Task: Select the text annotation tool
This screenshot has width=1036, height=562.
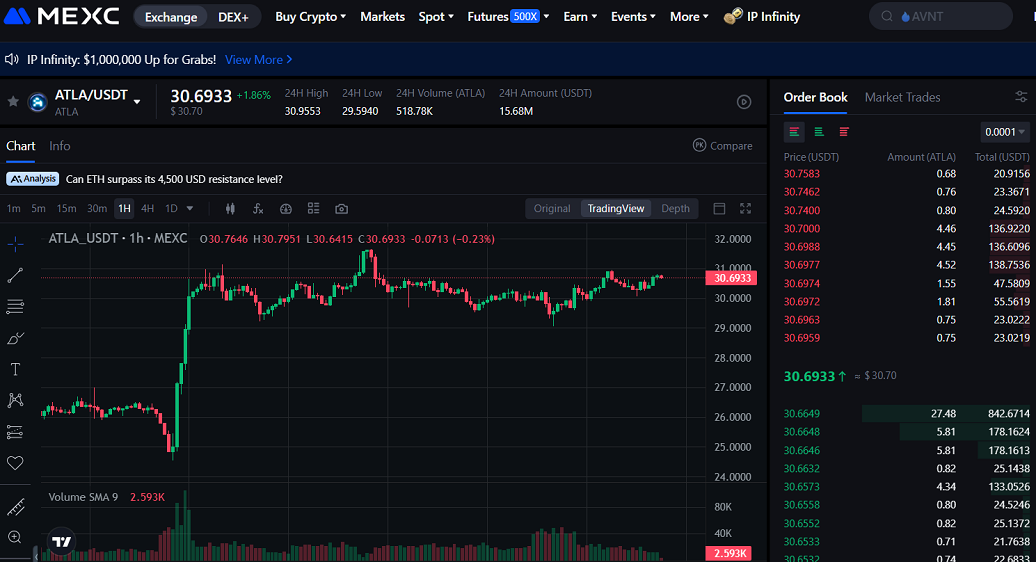Action: 15,369
